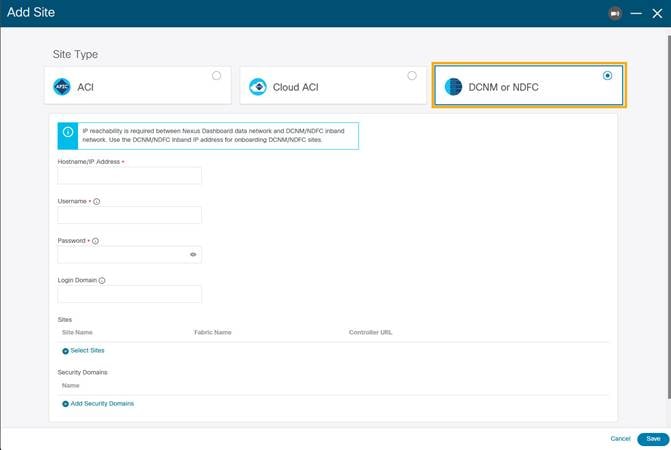The image size is (671, 450).
Task: Select the Cloud ACI radio button
Action: pos(412,76)
